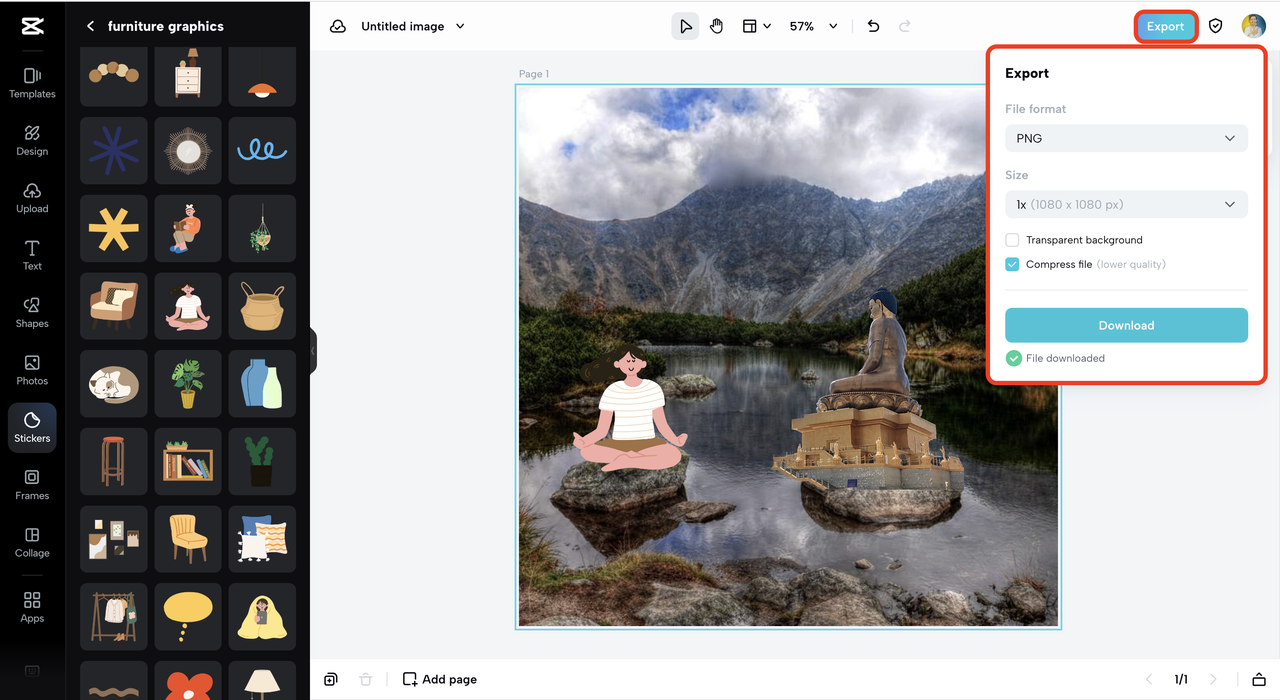This screenshot has width=1280, height=700.
Task: Add the bookshelf sticker
Action: [x=188, y=462]
